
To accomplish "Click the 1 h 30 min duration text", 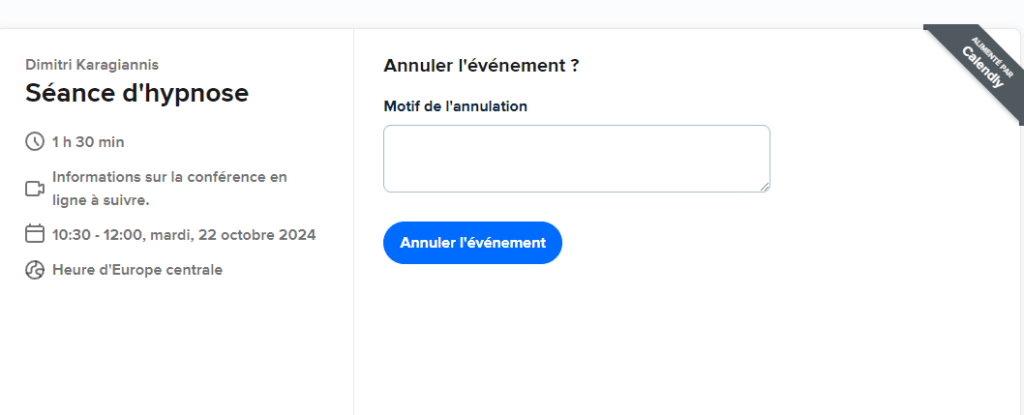I will pos(88,142).
